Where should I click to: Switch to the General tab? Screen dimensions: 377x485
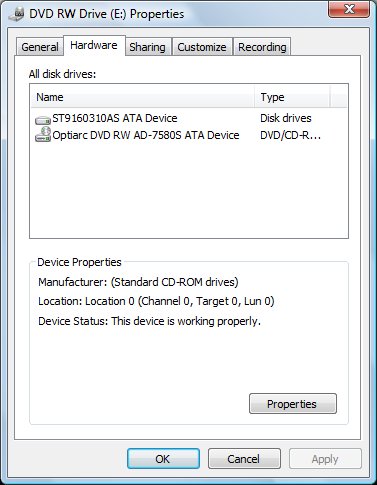coord(39,47)
